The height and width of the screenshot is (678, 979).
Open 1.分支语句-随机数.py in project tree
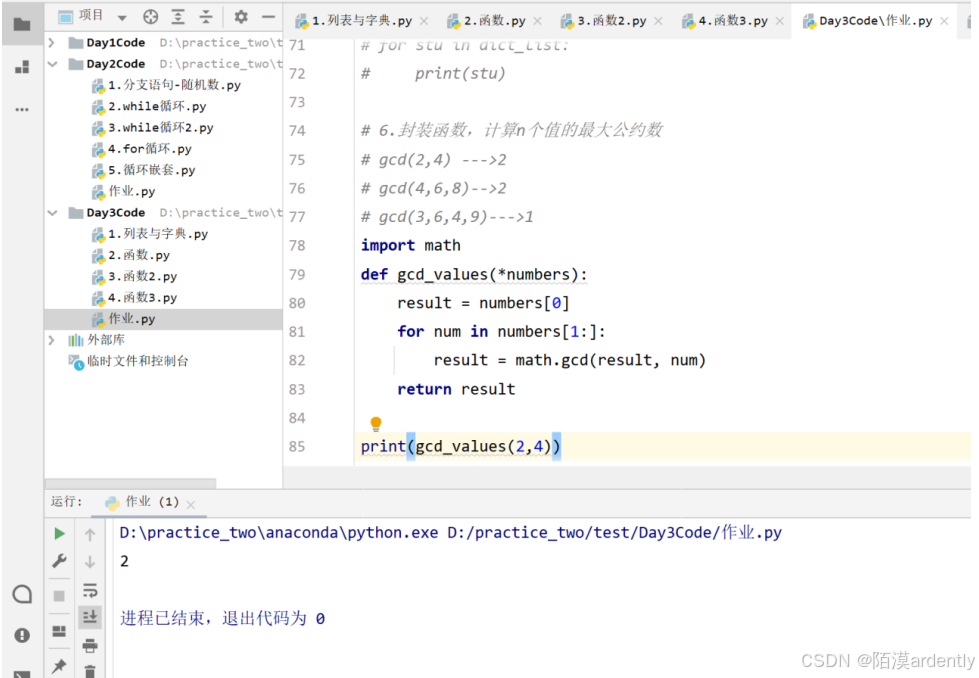[166, 85]
